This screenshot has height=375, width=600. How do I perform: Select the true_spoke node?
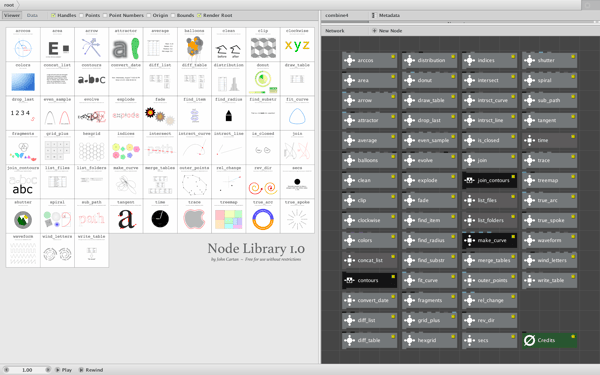point(549,220)
